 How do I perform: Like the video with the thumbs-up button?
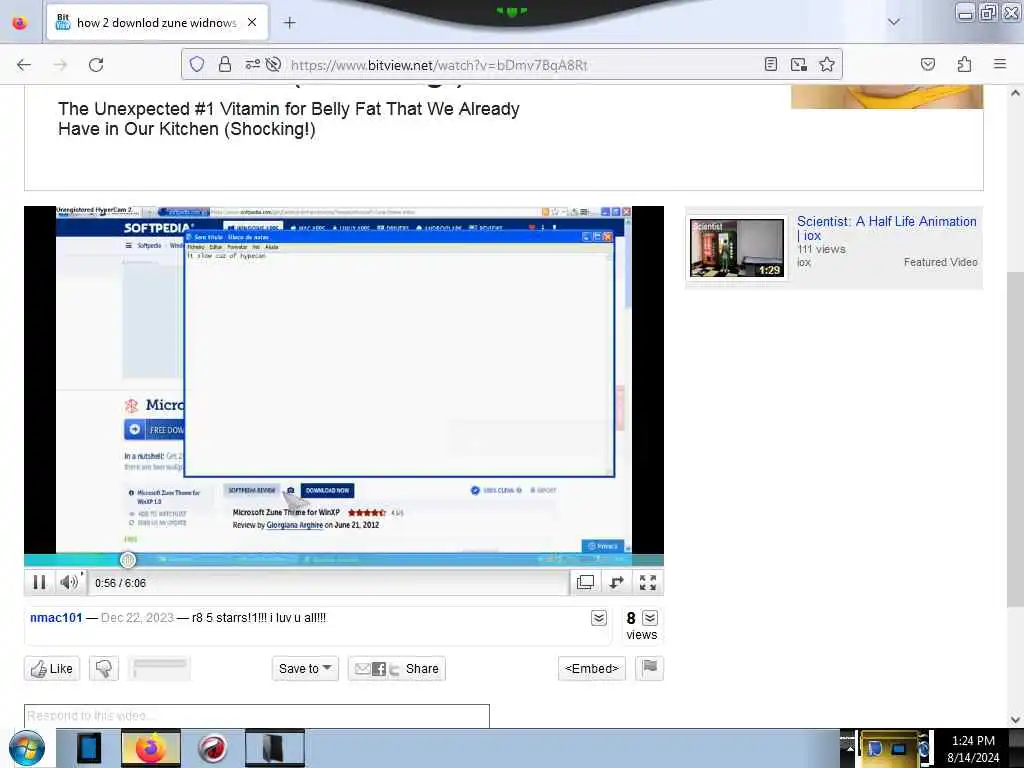52,669
